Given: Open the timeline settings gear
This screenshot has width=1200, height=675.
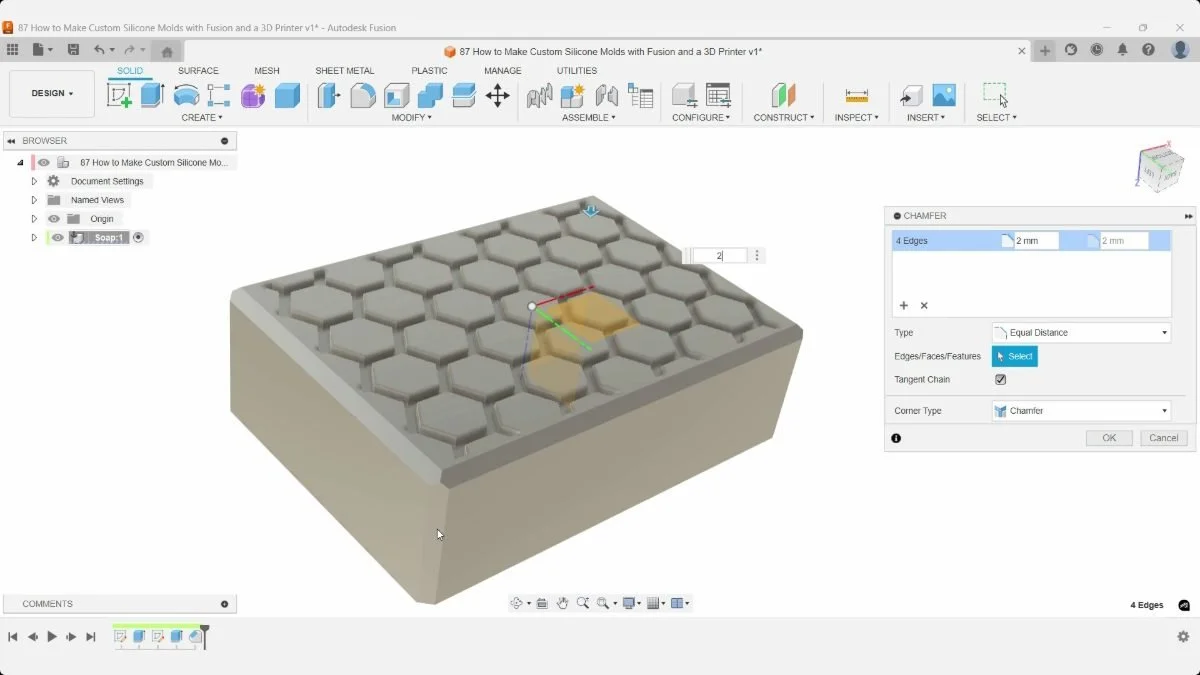Looking at the screenshot, I should click(x=1183, y=636).
